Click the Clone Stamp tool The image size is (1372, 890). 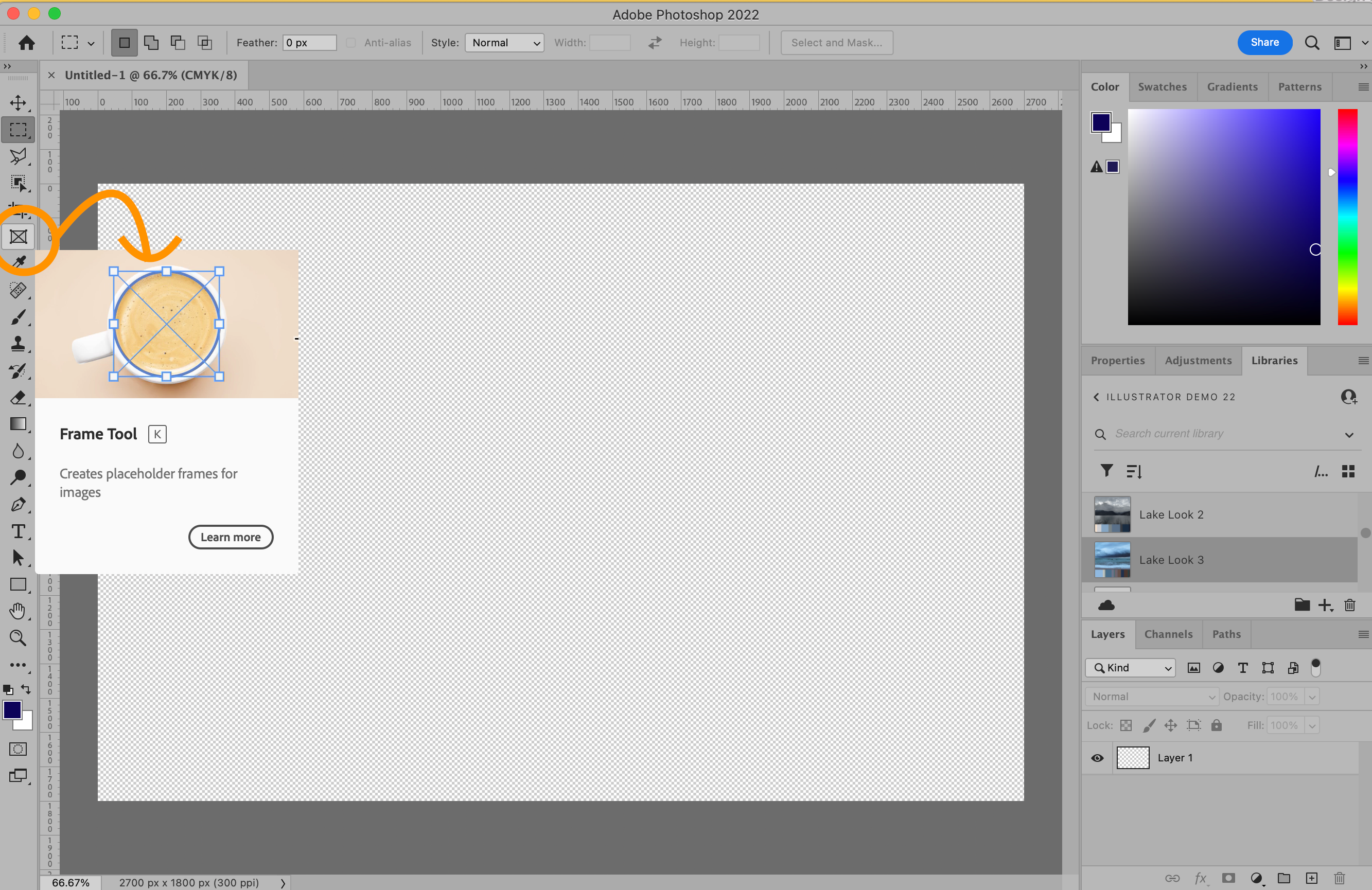click(x=18, y=344)
